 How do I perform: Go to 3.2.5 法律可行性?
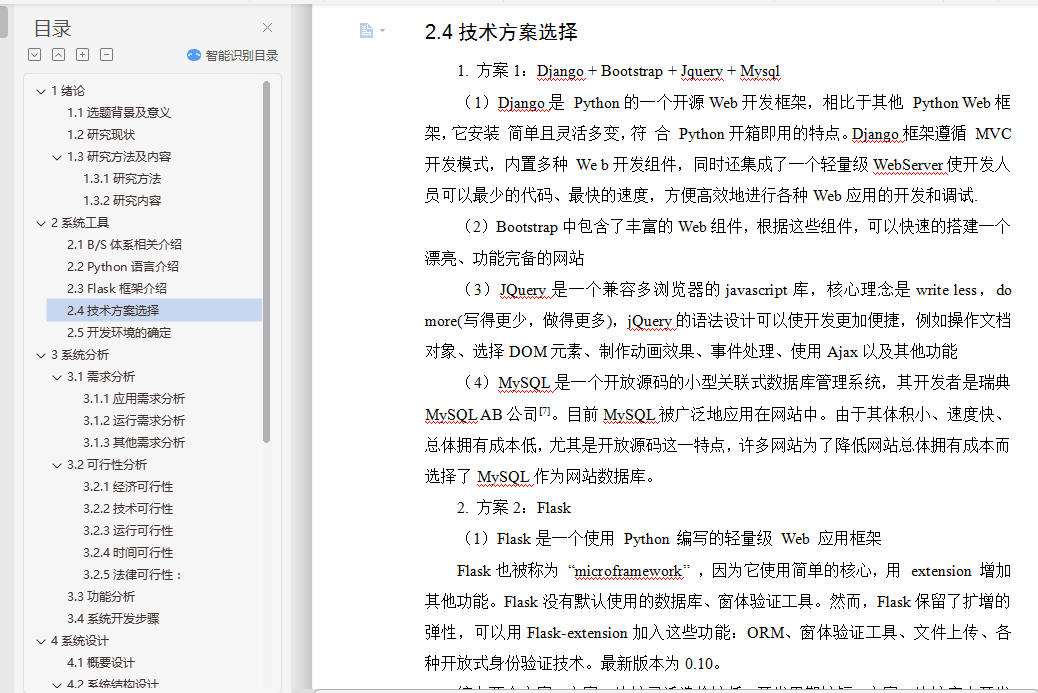click(132, 575)
